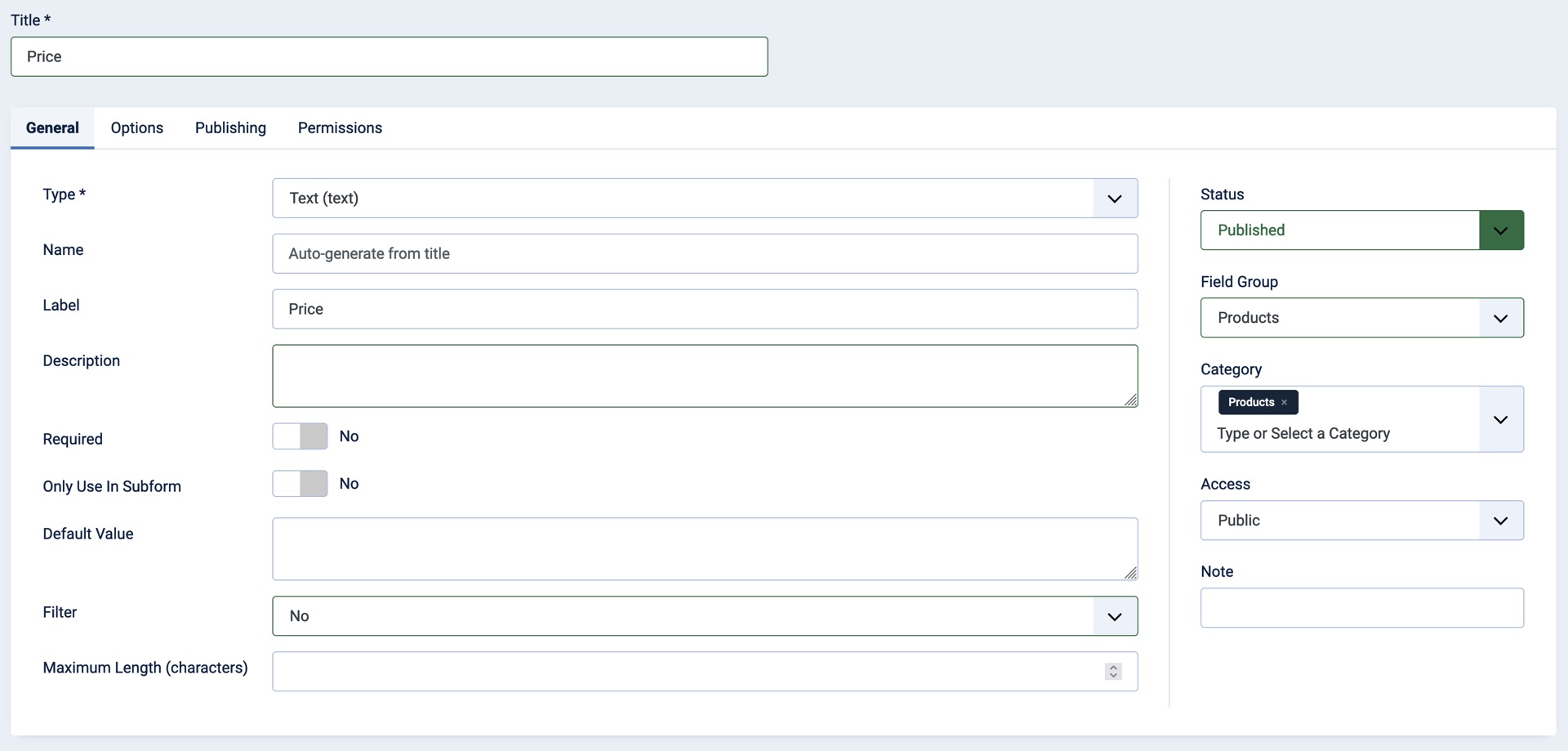This screenshot has width=1568, height=751.
Task: Open the Permissions tab
Action: [340, 127]
